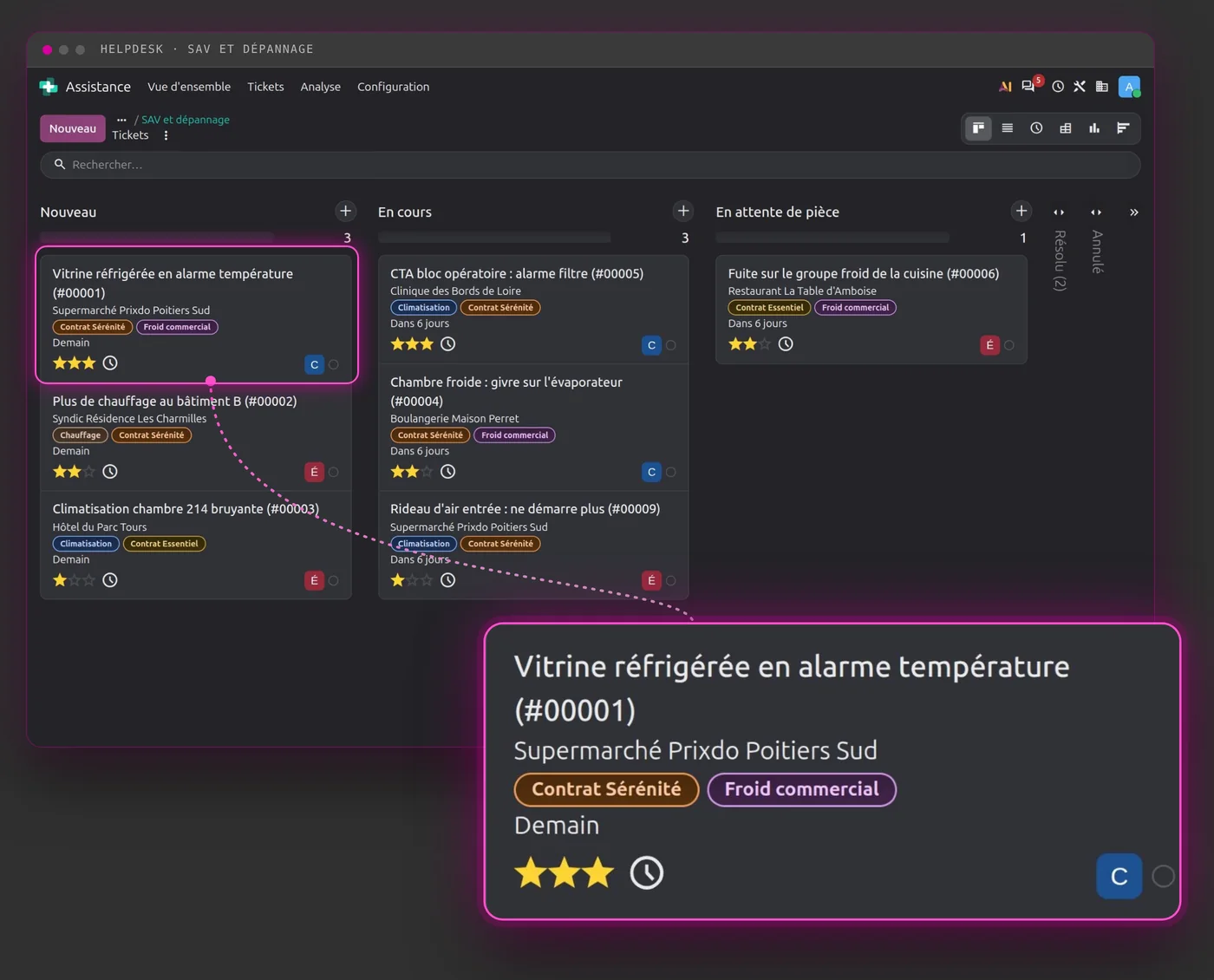The width and height of the screenshot is (1214, 980).
Task: Open the user avatar A menu
Action: click(x=1129, y=87)
